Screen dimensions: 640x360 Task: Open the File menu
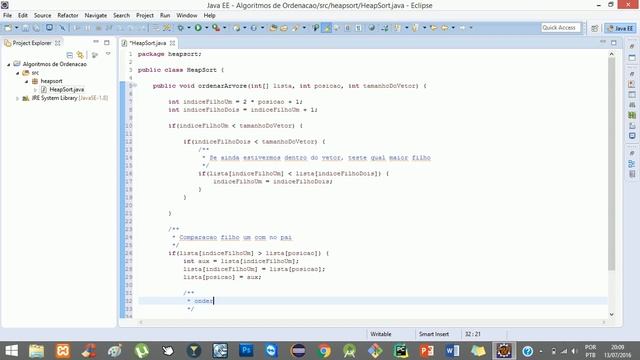(x=7, y=16)
